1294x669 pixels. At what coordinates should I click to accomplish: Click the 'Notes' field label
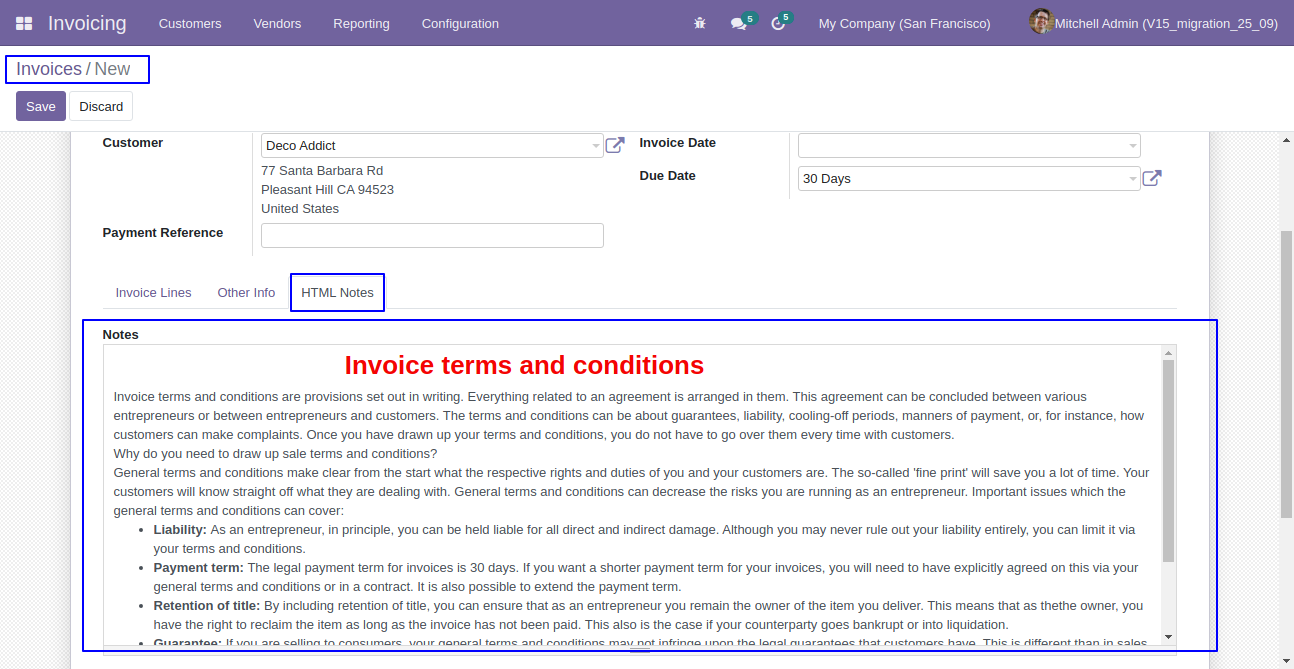tap(121, 335)
